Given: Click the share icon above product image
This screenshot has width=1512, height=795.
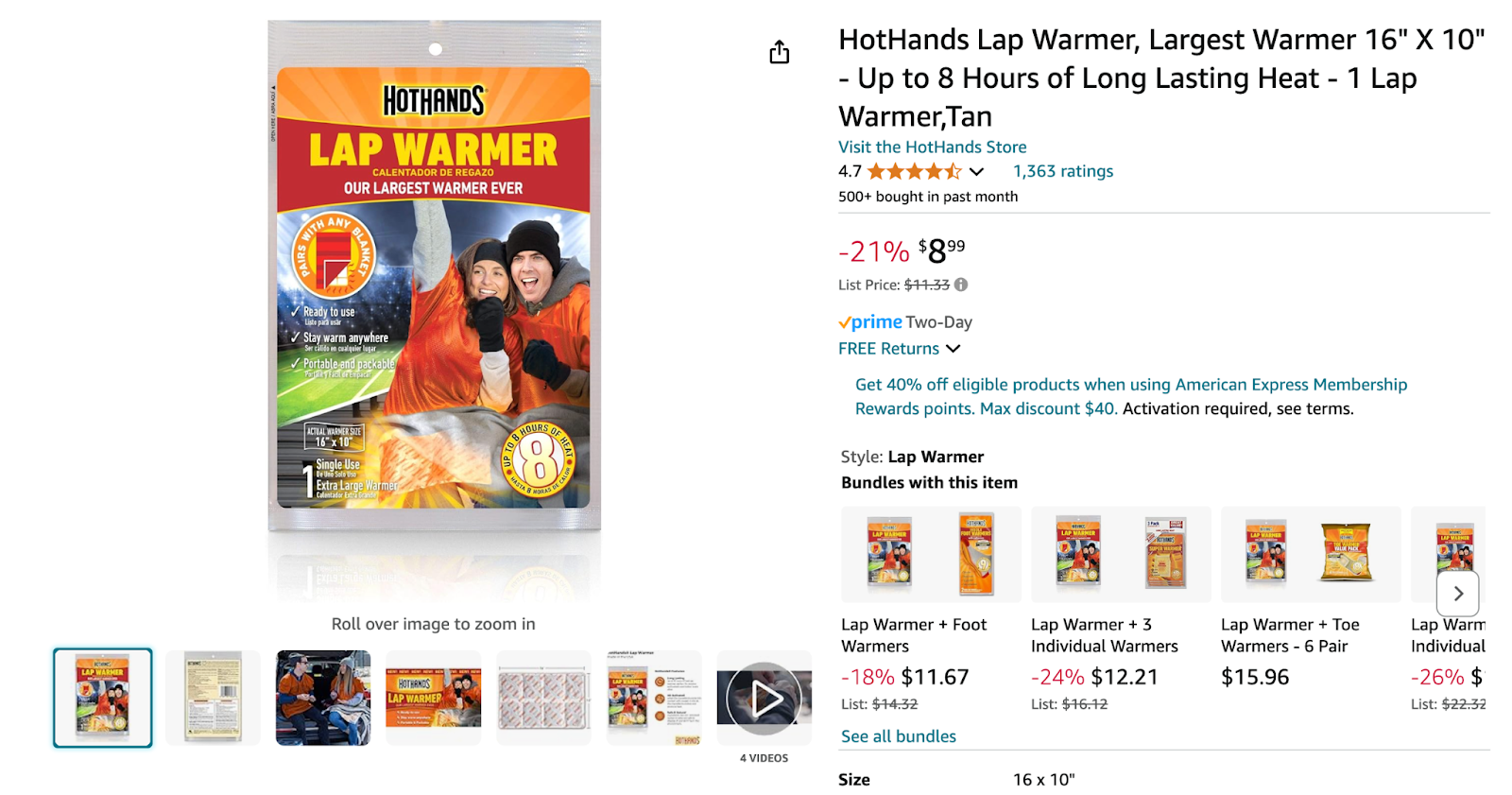Looking at the screenshot, I should (779, 52).
